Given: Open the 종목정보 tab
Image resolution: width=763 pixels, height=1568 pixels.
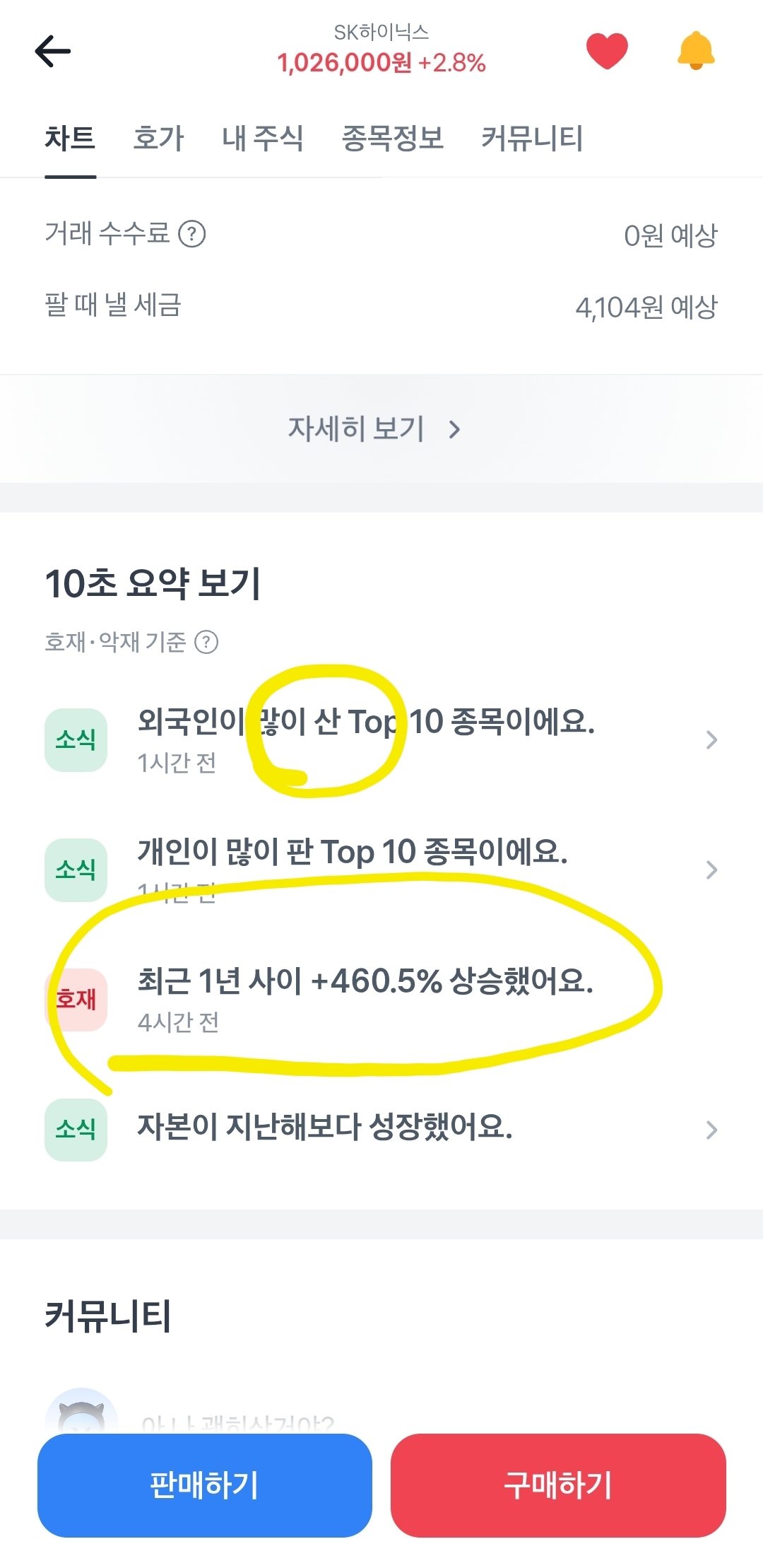Looking at the screenshot, I should pos(392,138).
